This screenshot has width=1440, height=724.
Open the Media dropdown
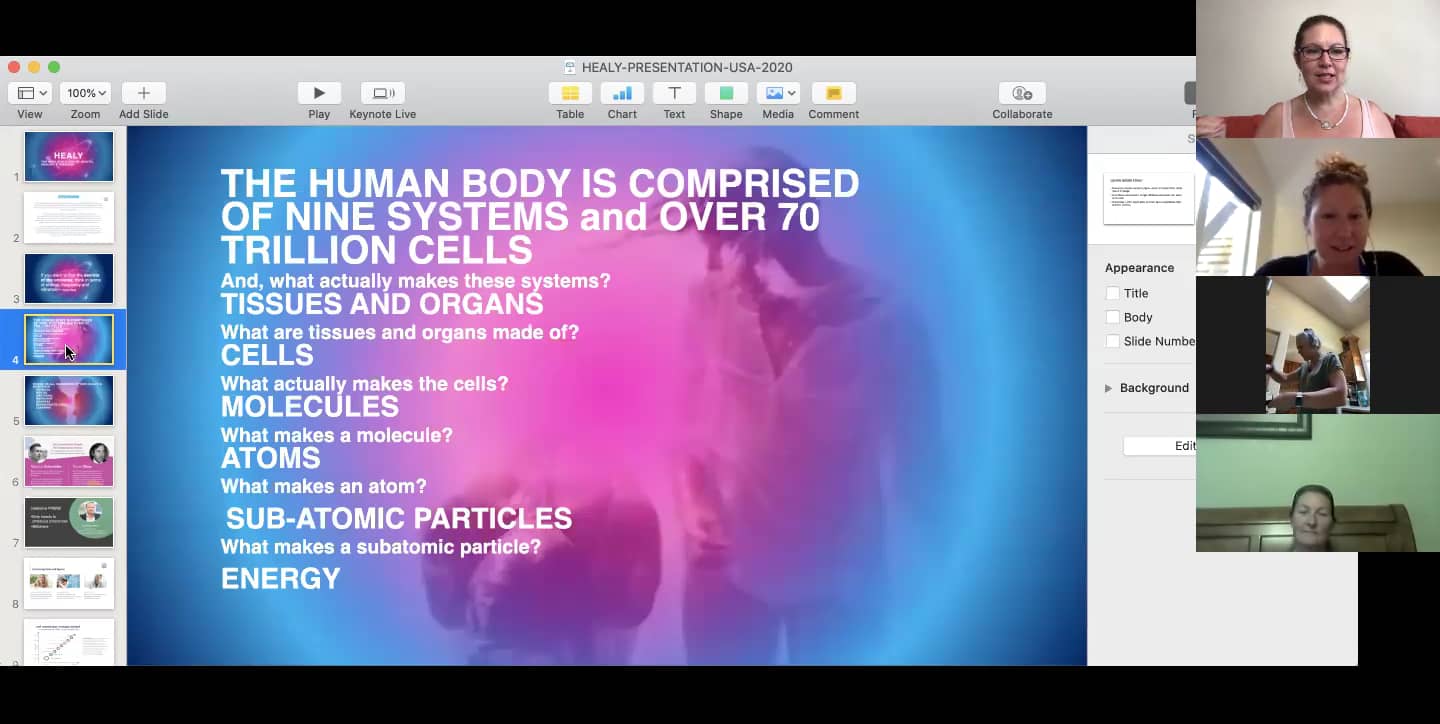coord(778,93)
